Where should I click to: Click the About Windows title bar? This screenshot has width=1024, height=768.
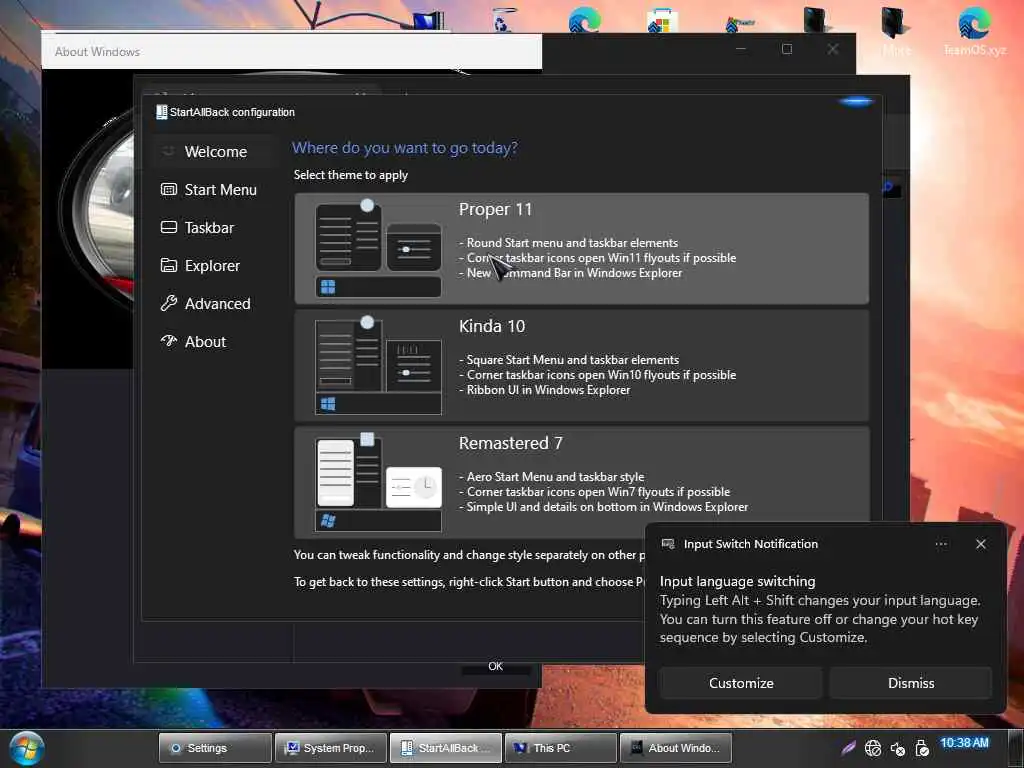291,51
